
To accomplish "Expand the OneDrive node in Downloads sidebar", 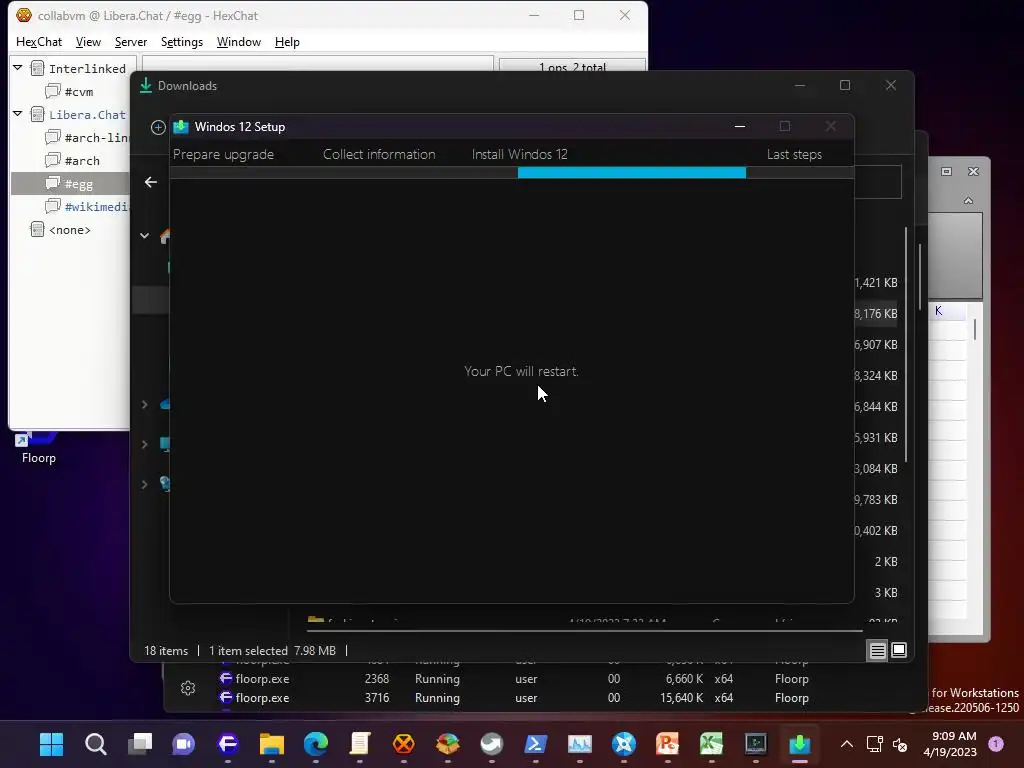I will click(x=144, y=405).
